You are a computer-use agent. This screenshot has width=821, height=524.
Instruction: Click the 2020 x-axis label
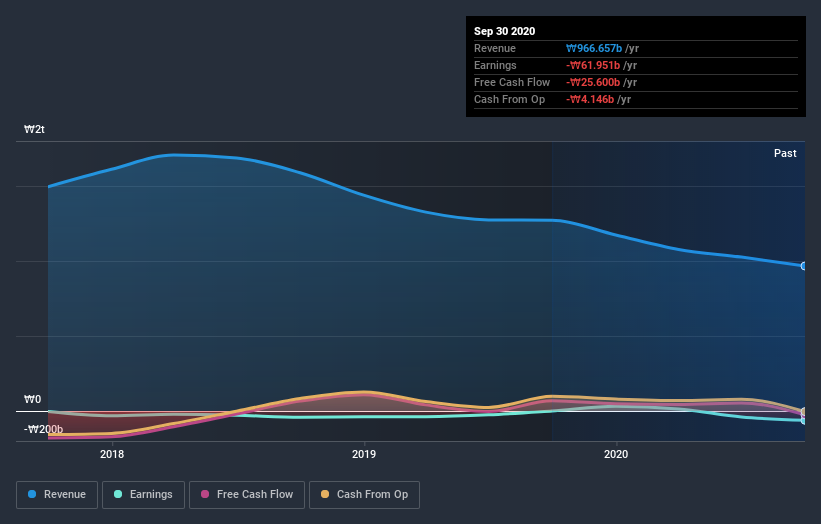point(616,454)
